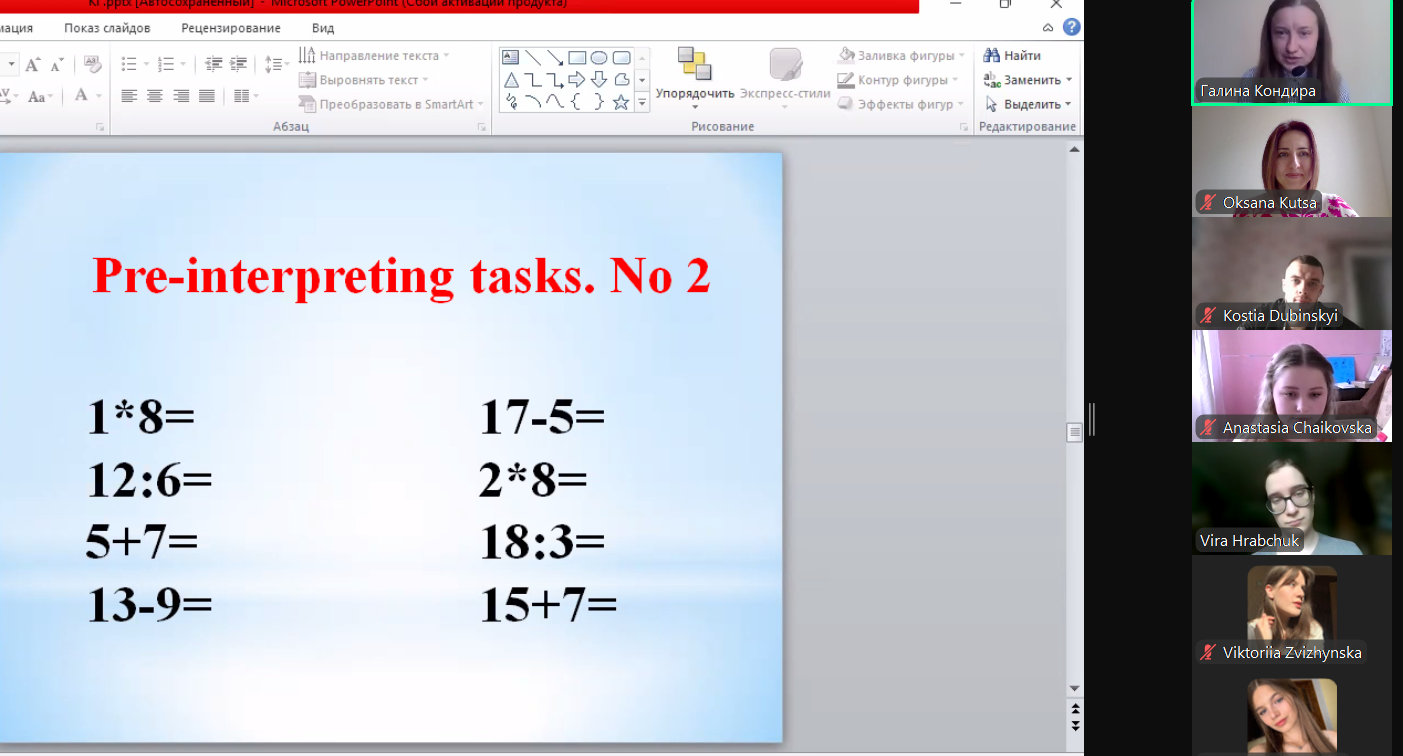Click the vertical slide scrollbar thumb

(x=1075, y=432)
